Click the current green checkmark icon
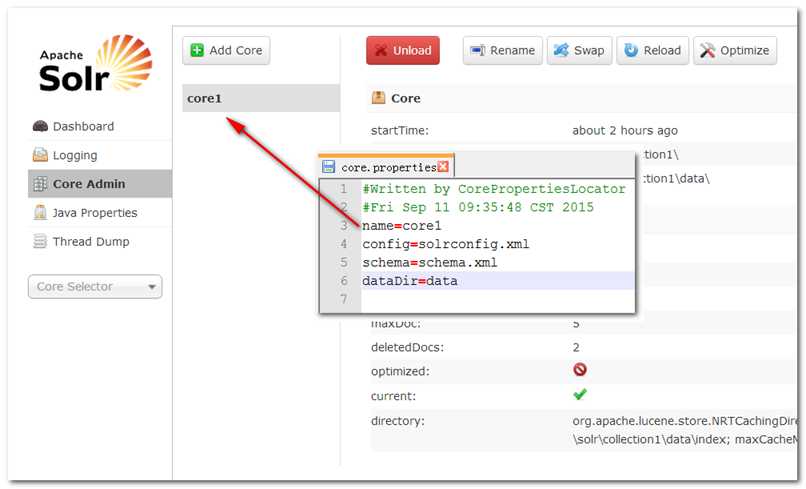This screenshot has width=806, height=489. pyautogui.click(x=580, y=394)
